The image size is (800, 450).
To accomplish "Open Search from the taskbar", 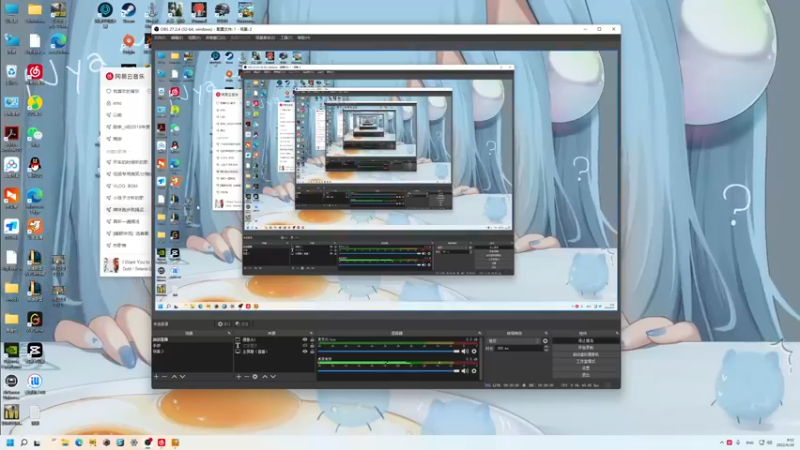I will (23, 442).
